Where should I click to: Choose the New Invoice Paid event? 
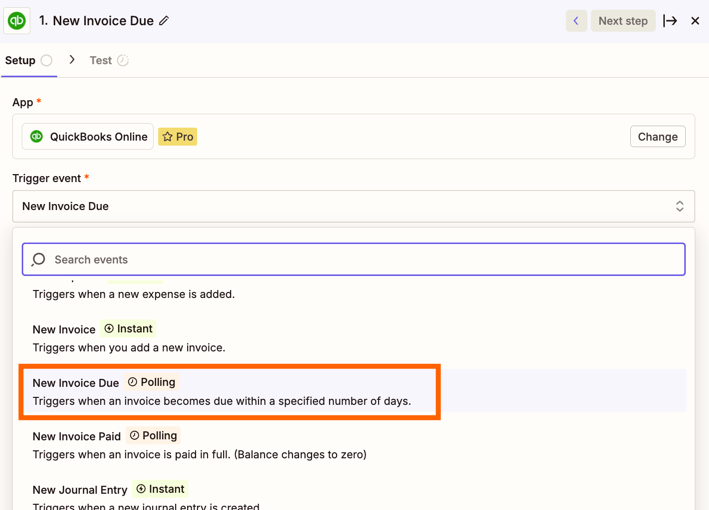click(x=355, y=444)
